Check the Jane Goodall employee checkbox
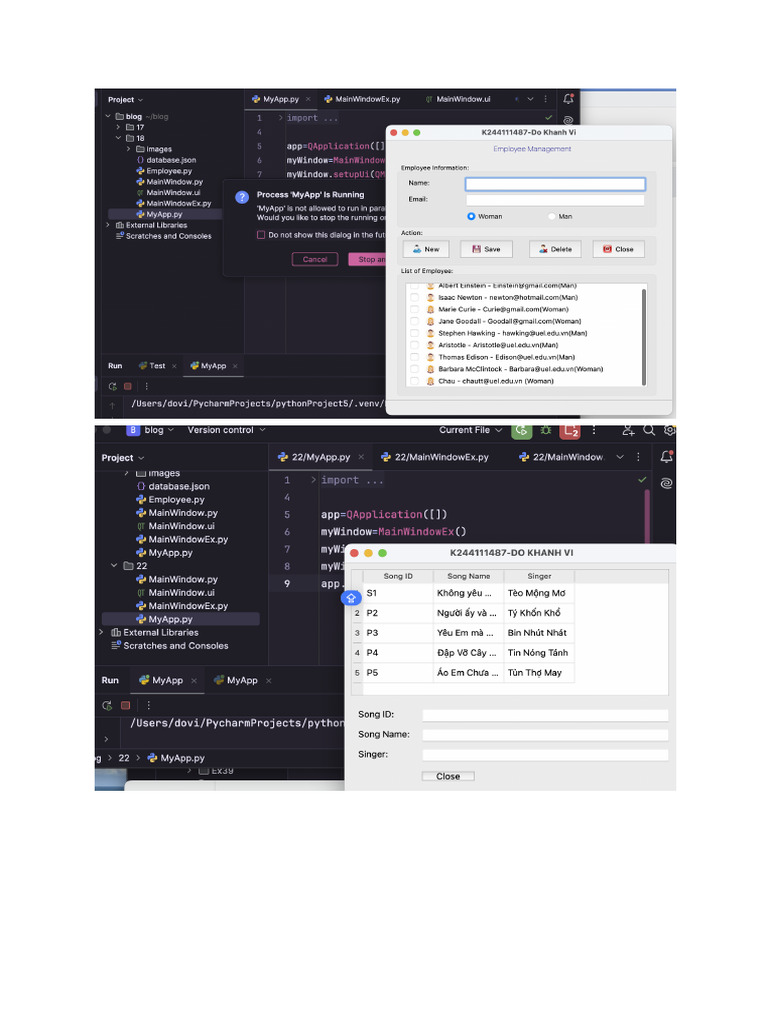 [x=414, y=321]
